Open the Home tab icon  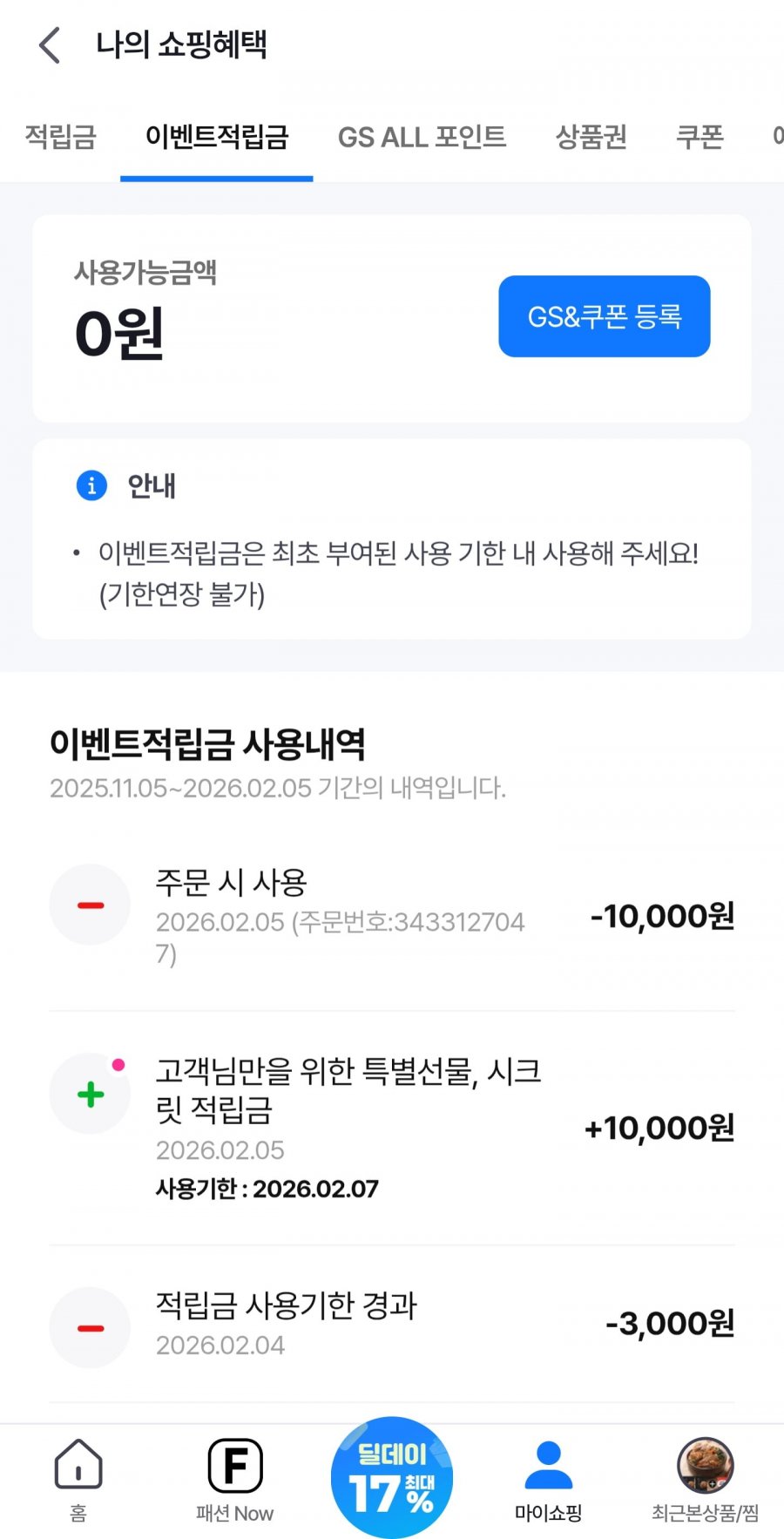point(78,1466)
